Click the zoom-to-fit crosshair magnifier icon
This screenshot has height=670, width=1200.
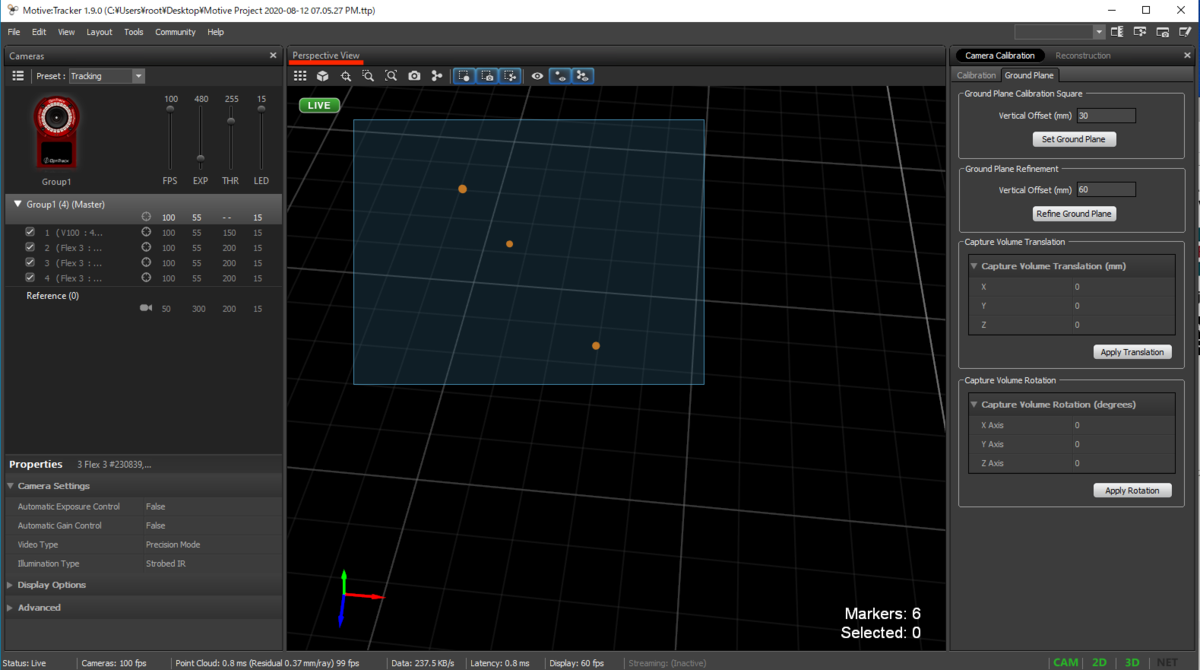point(346,76)
